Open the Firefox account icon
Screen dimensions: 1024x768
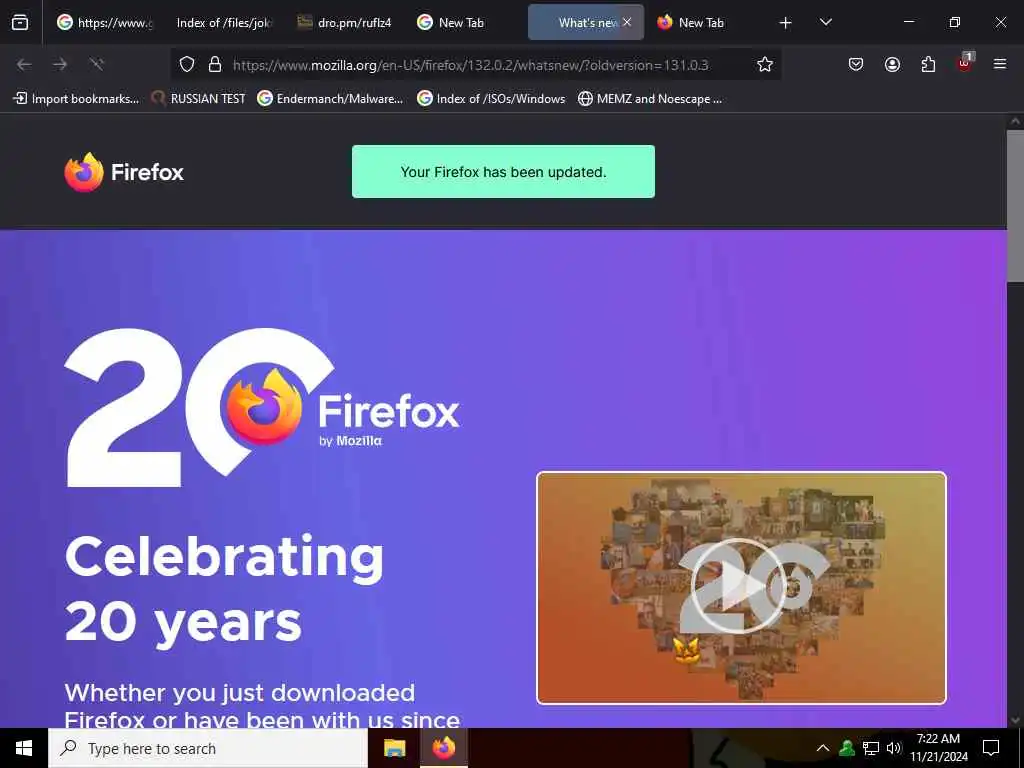[x=892, y=64]
